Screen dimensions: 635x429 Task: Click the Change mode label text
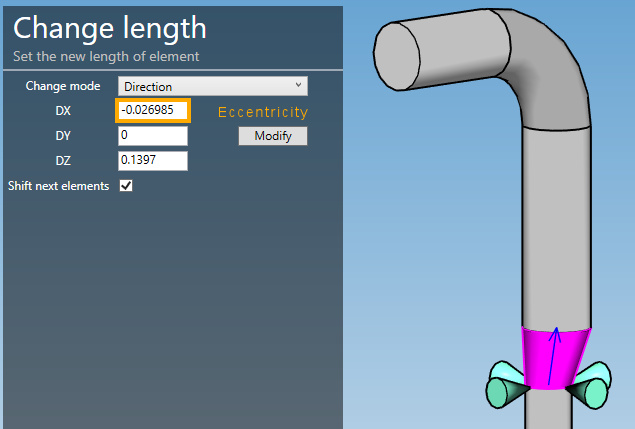tap(63, 86)
